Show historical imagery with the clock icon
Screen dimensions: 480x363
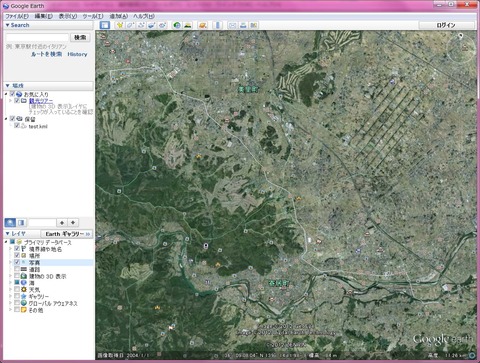point(177,25)
